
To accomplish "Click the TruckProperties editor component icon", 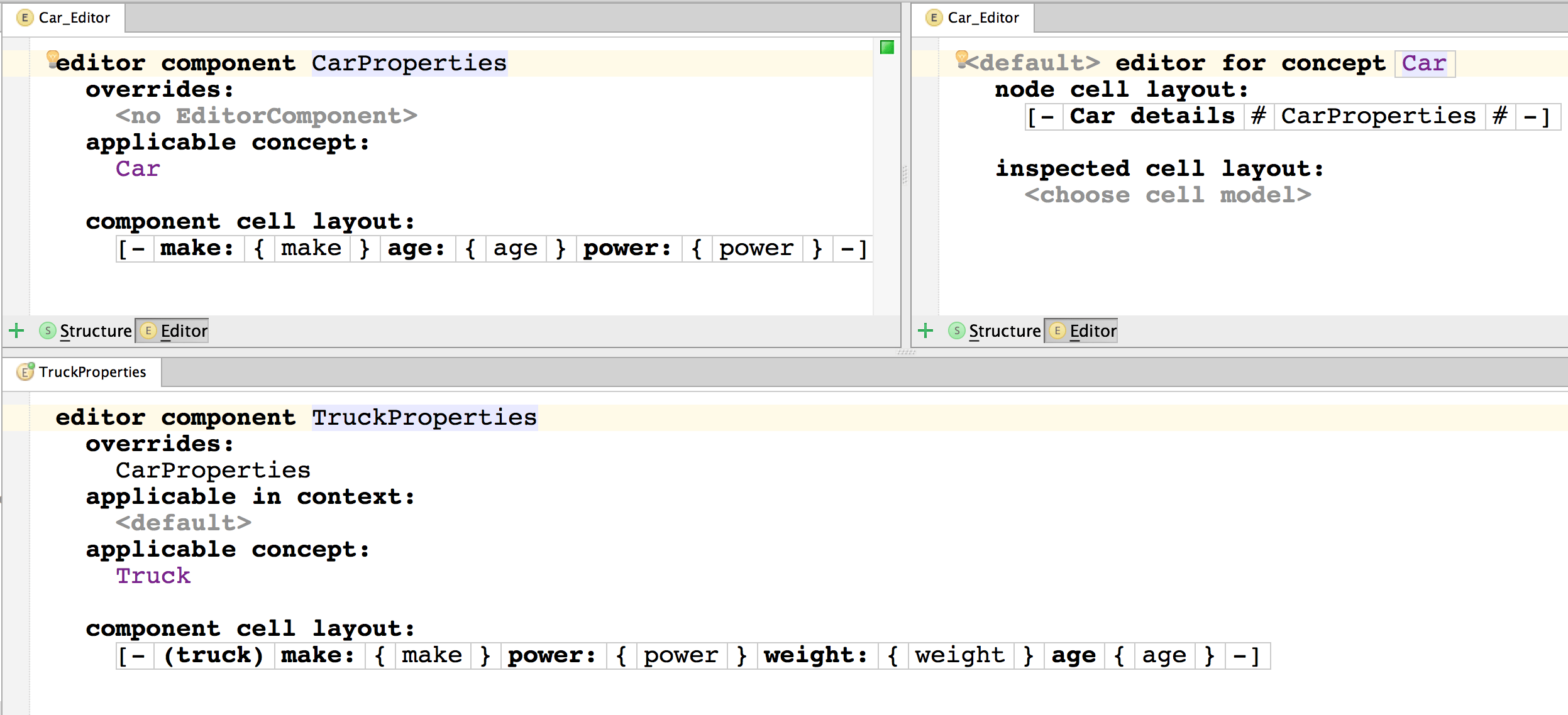I will (22, 371).
